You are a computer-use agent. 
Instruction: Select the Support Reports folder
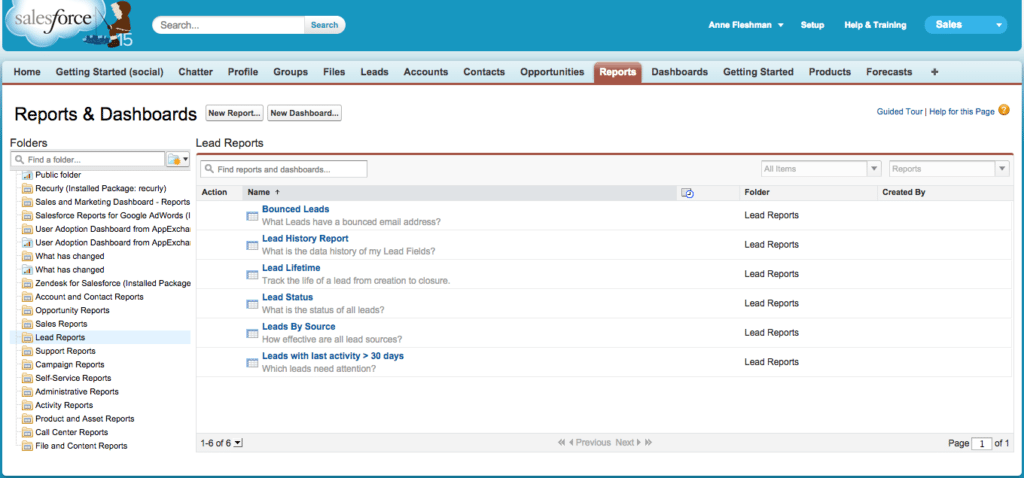pos(65,351)
